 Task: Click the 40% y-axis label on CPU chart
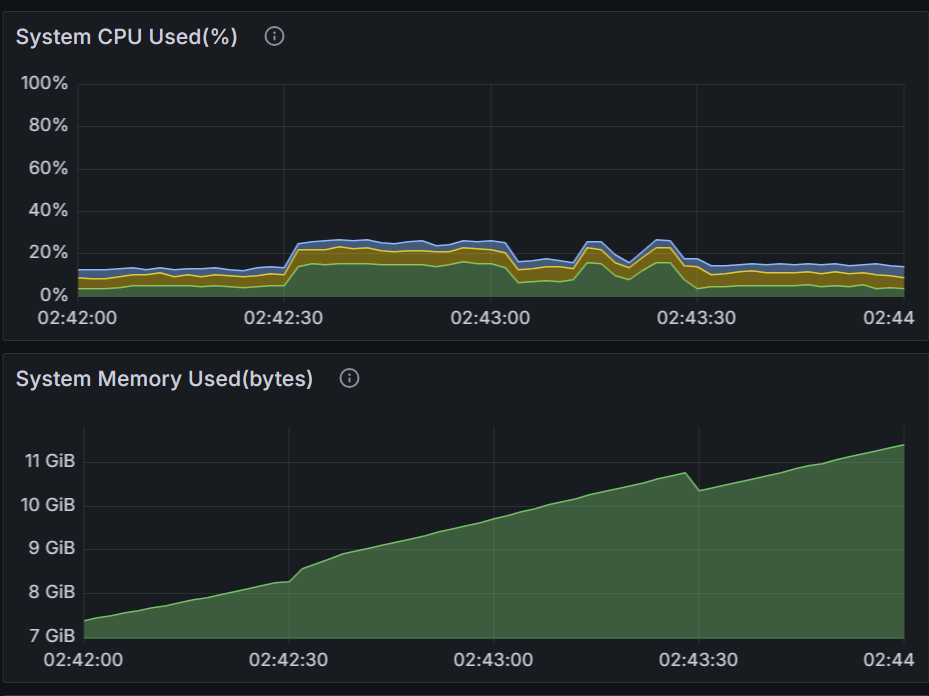tap(46, 211)
